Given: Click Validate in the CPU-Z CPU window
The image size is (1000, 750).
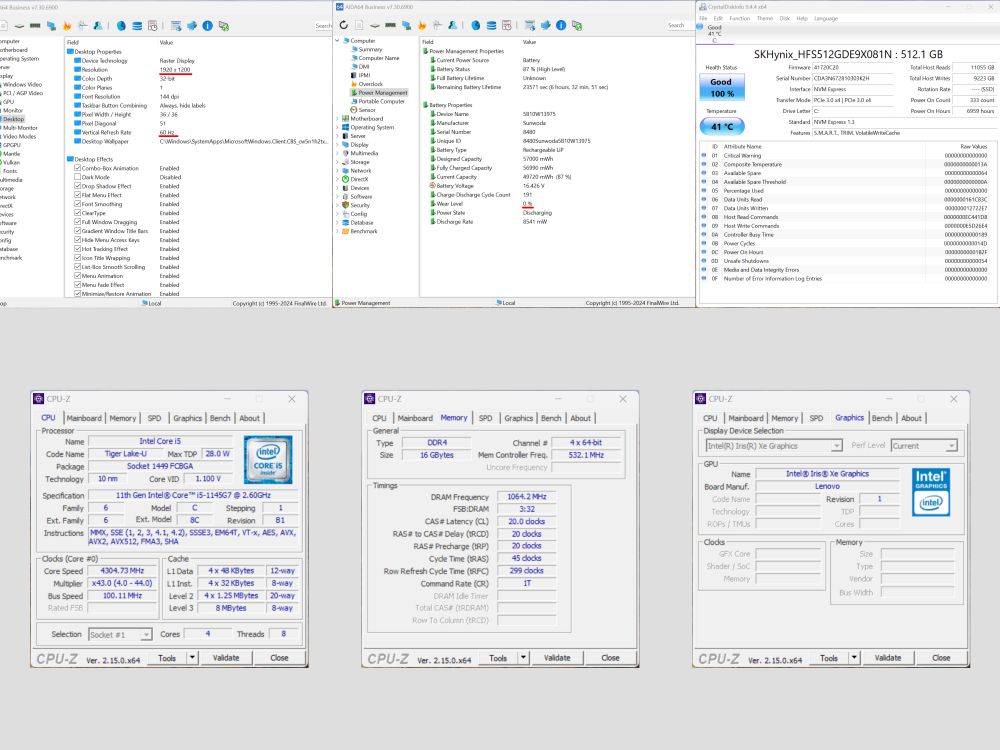Looking at the screenshot, I should (x=226, y=658).
